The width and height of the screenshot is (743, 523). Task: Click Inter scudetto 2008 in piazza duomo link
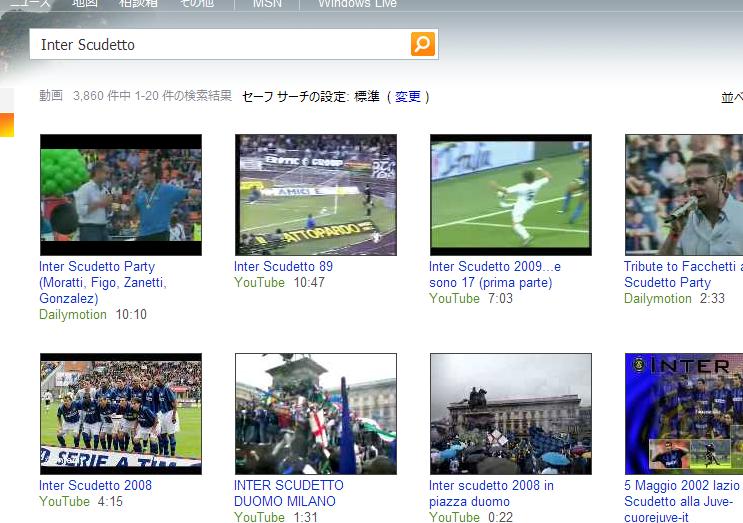coord(491,493)
